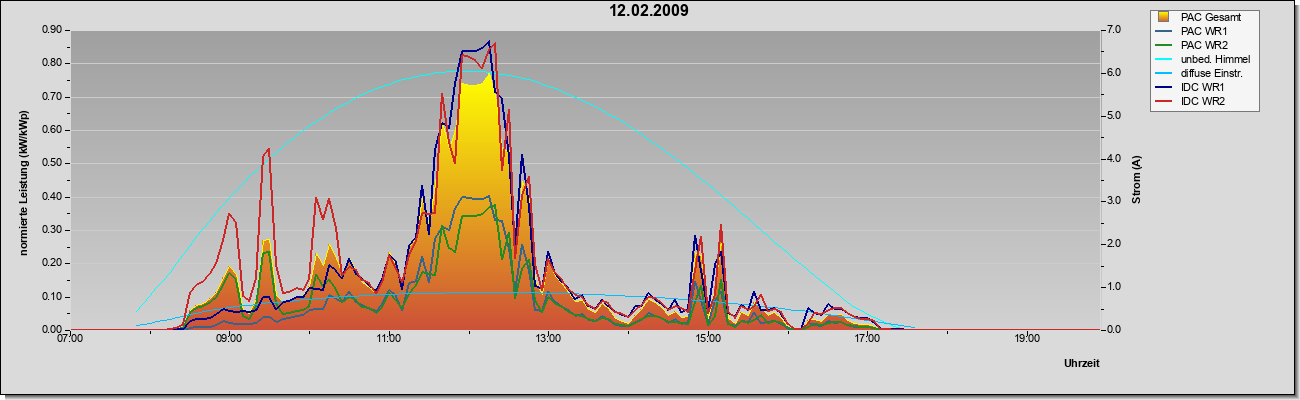The image size is (1300, 400).
Task: Click the 11:00 time axis label
Action: pos(388,339)
